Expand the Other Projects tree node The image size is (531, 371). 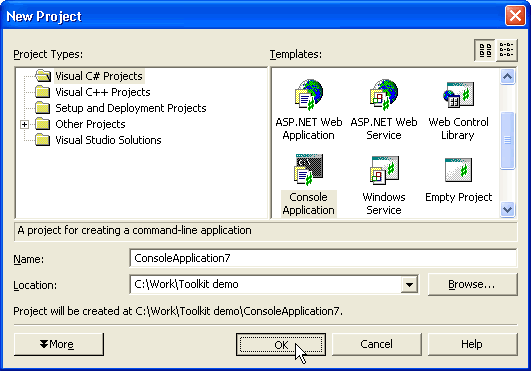[24, 124]
